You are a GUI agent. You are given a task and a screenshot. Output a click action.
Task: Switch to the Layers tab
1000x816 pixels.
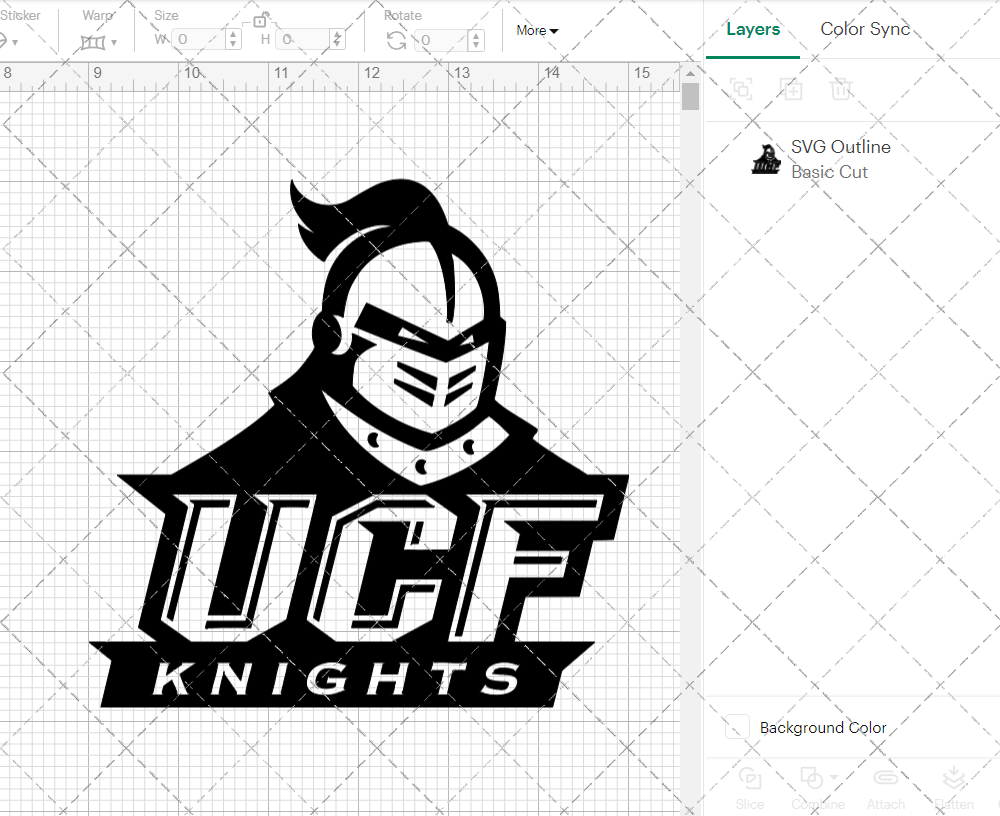coord(753,29)
